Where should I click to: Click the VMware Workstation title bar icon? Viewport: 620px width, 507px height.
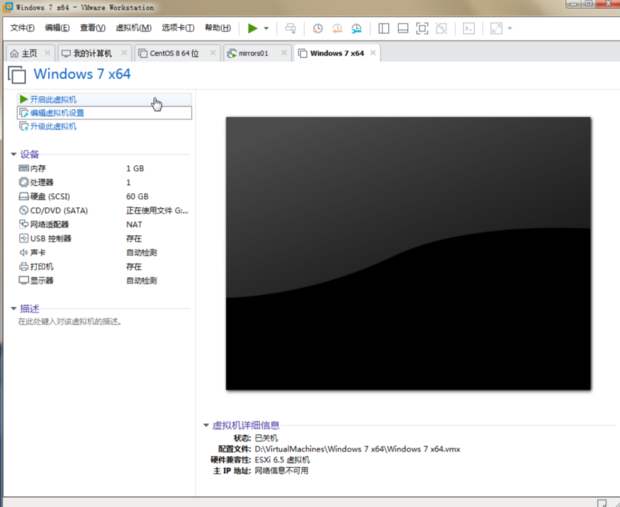(8, 7)
